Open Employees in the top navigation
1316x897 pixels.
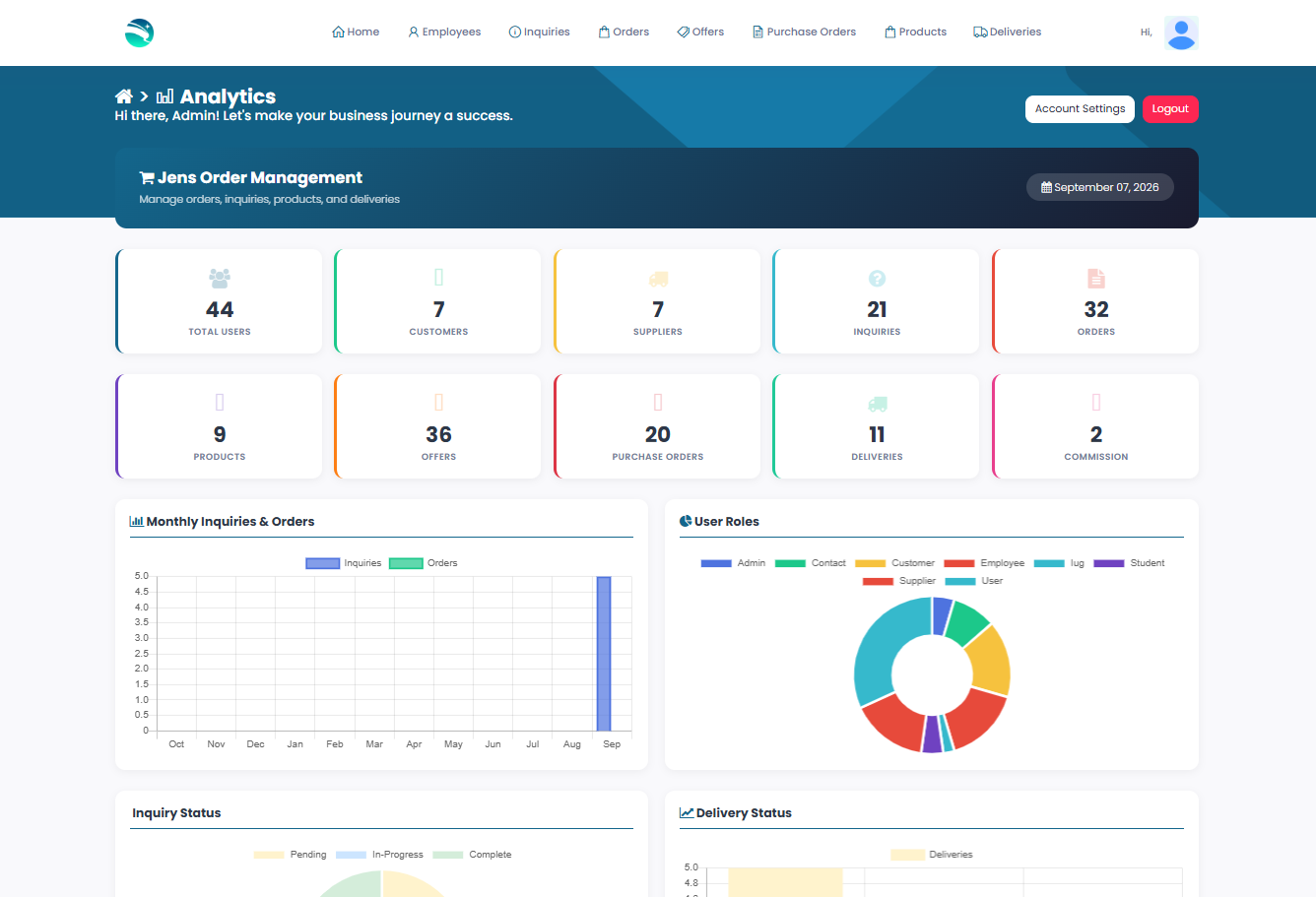tap(444, 32)
